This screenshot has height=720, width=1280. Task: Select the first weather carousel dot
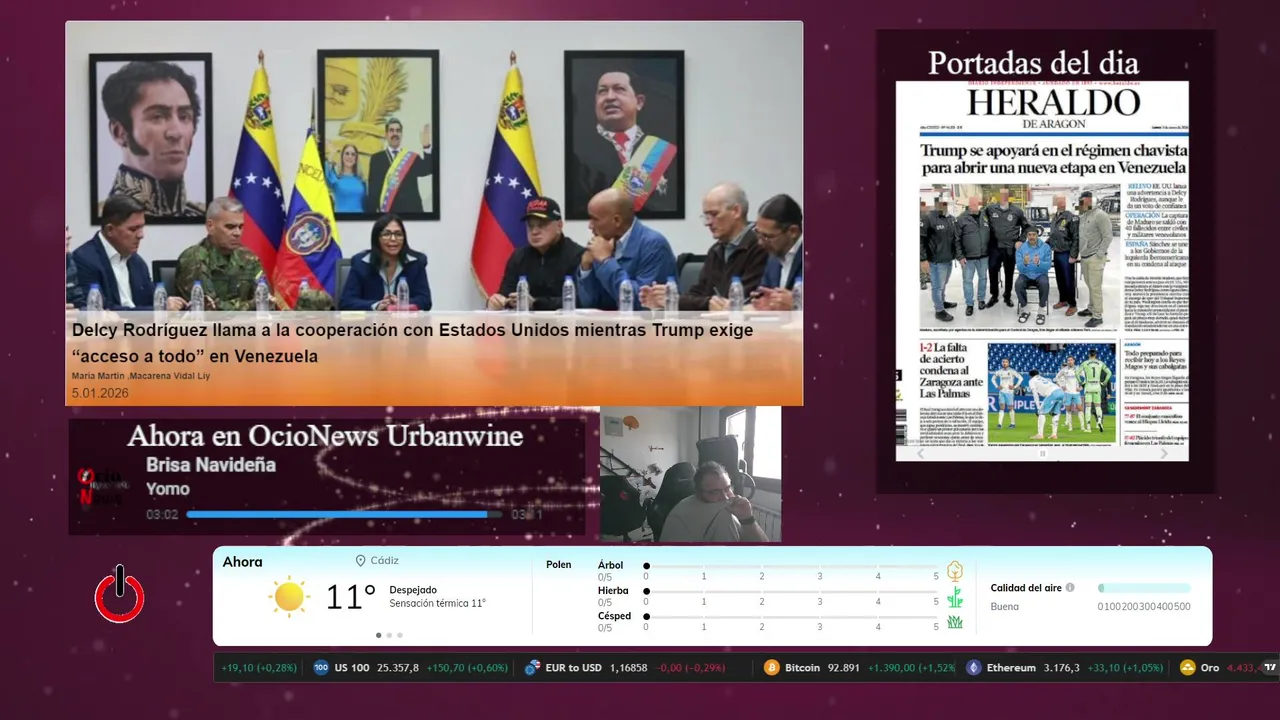[378, 635]
